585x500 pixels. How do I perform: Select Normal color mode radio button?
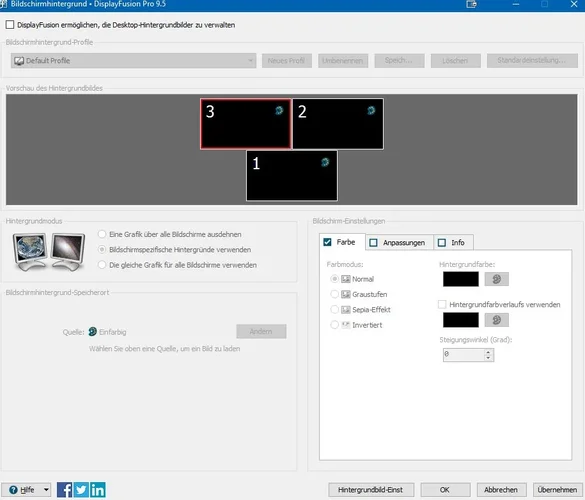pos(335,279)
